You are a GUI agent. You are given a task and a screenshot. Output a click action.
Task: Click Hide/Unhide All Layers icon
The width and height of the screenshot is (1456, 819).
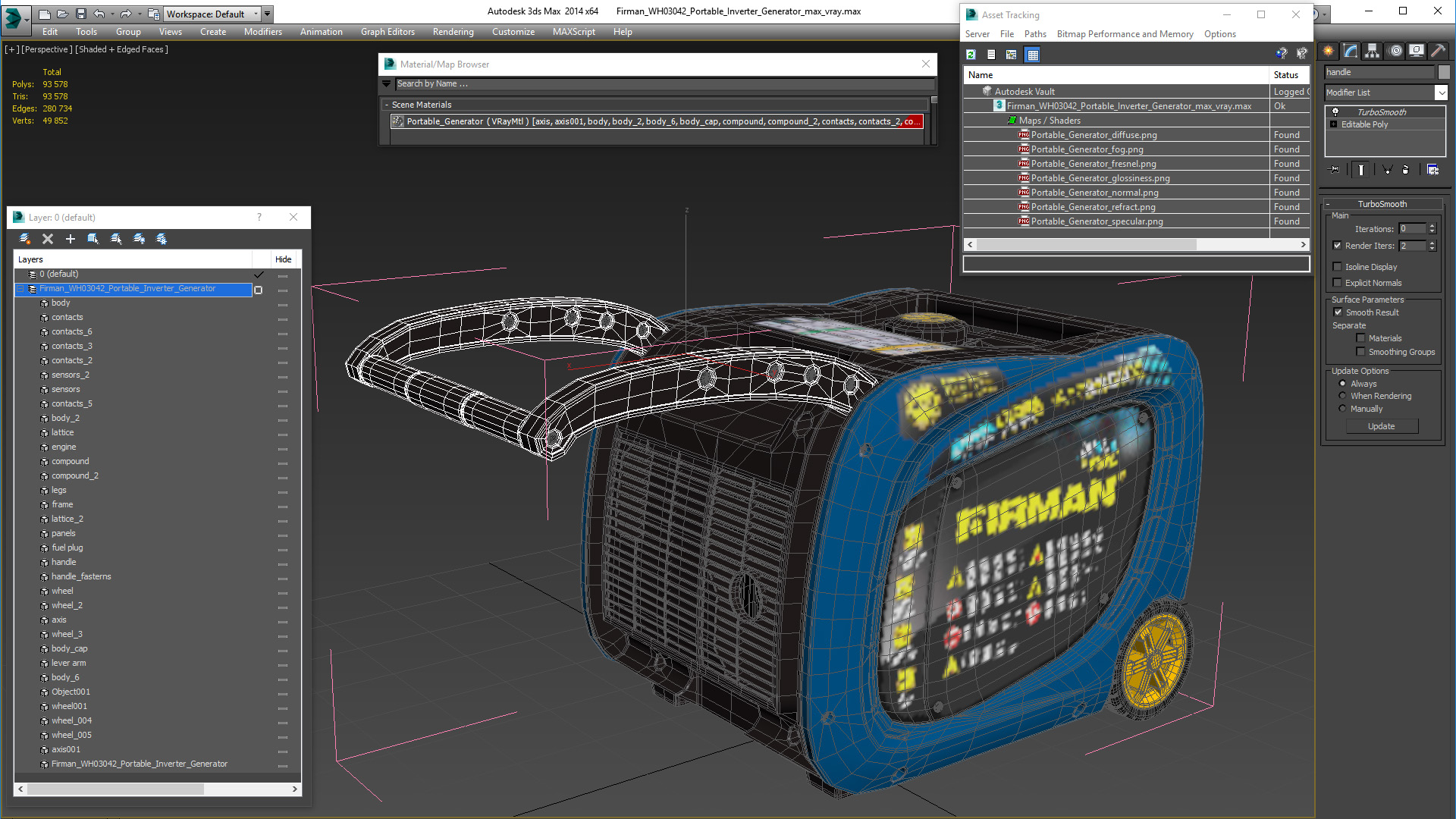tap(139, 239)
